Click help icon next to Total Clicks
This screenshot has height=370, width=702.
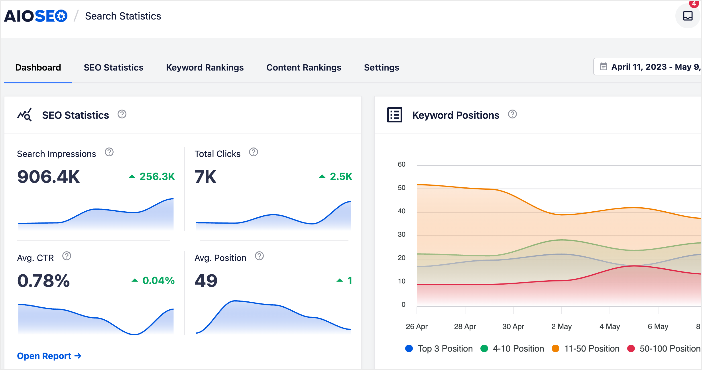[x=253, y=152]
